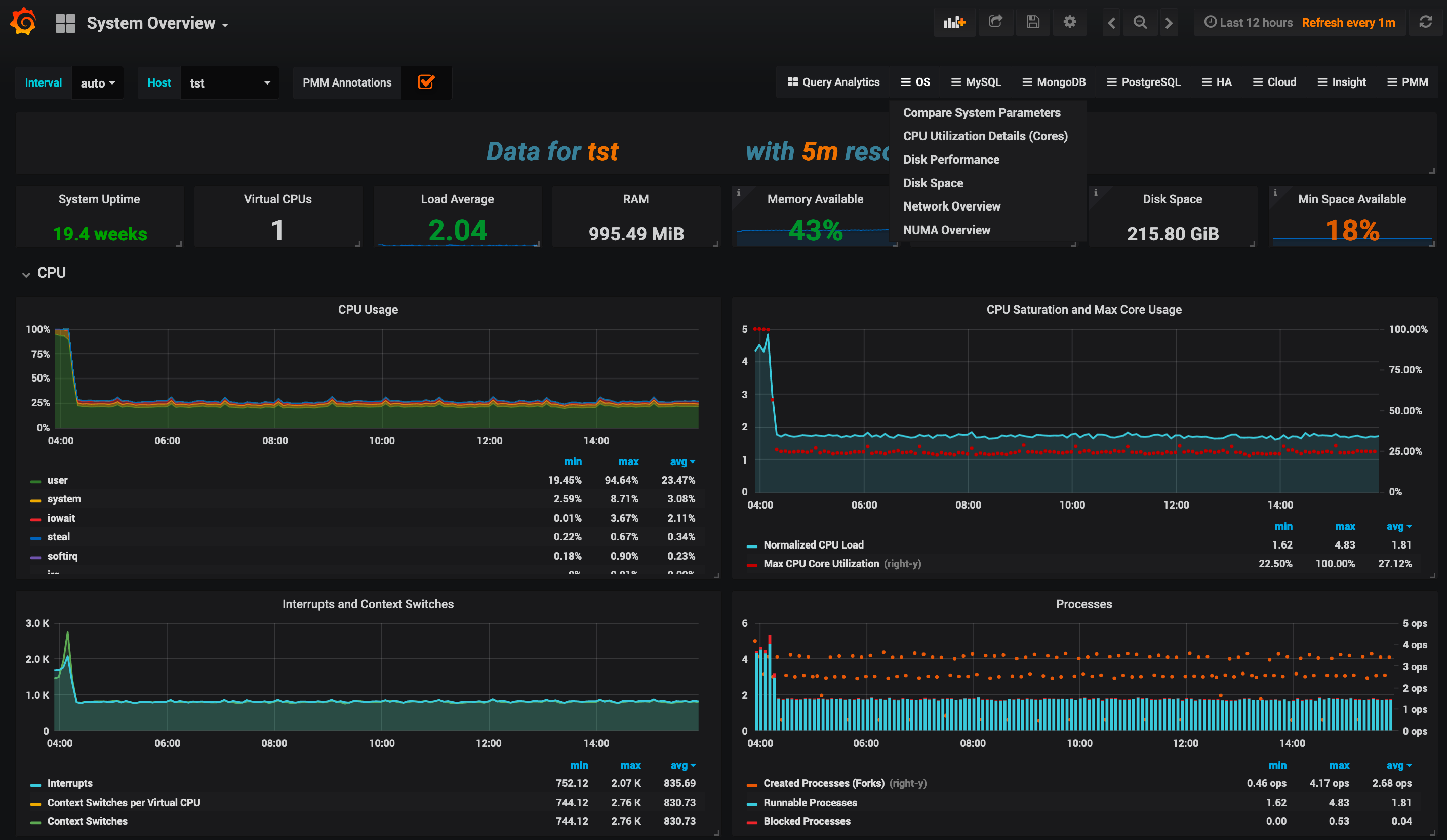Click the Load Average panel title
The width and height of the screenshot is (1447, 840).
(x=457, y=199)
